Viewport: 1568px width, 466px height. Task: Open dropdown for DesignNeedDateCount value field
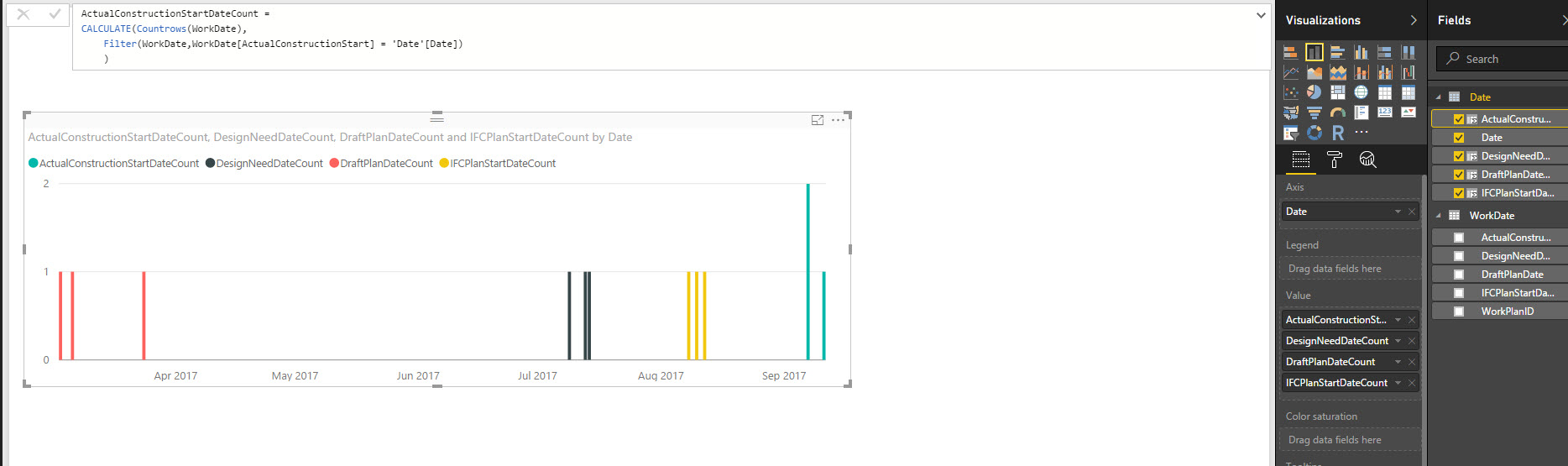tap(1398, 341)
